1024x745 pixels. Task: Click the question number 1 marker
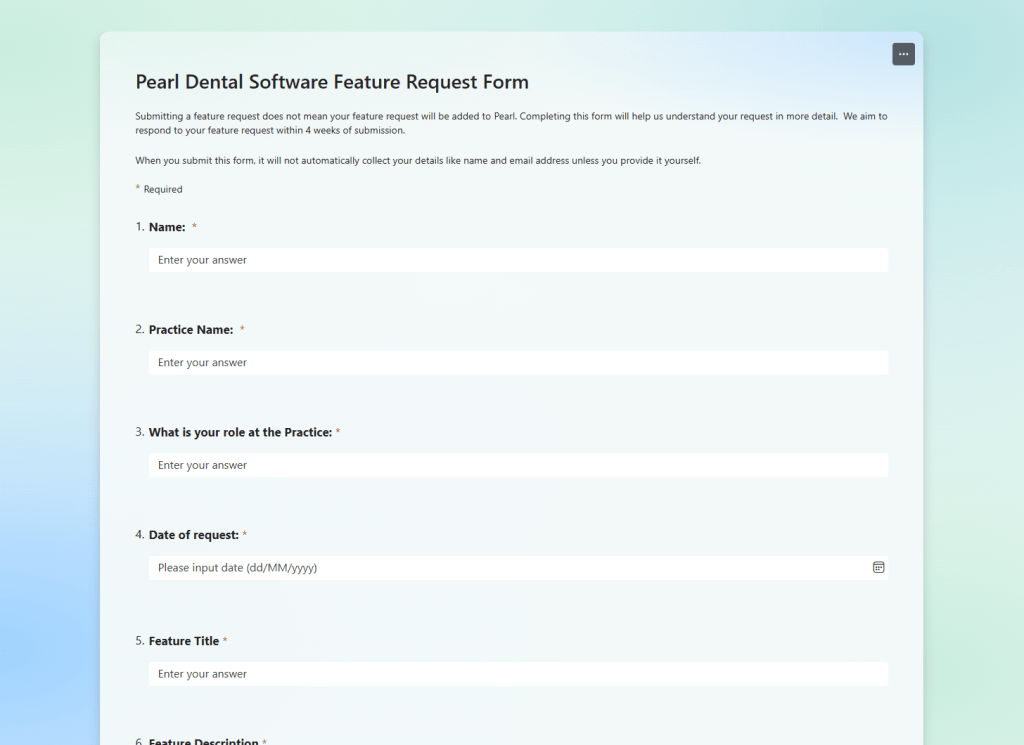[x=140, y=227]
